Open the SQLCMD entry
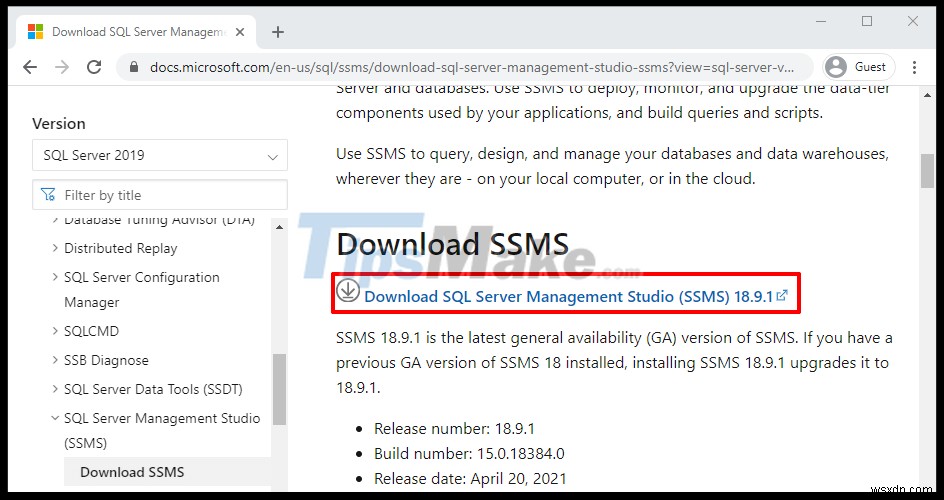Viewport: 944px width, 500px height. pos(92,332)
